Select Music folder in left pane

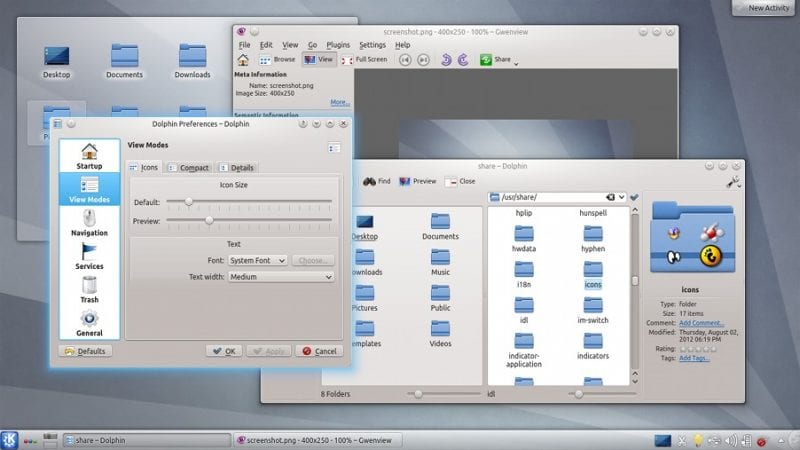pyautogui.click(x=440, y=263)
